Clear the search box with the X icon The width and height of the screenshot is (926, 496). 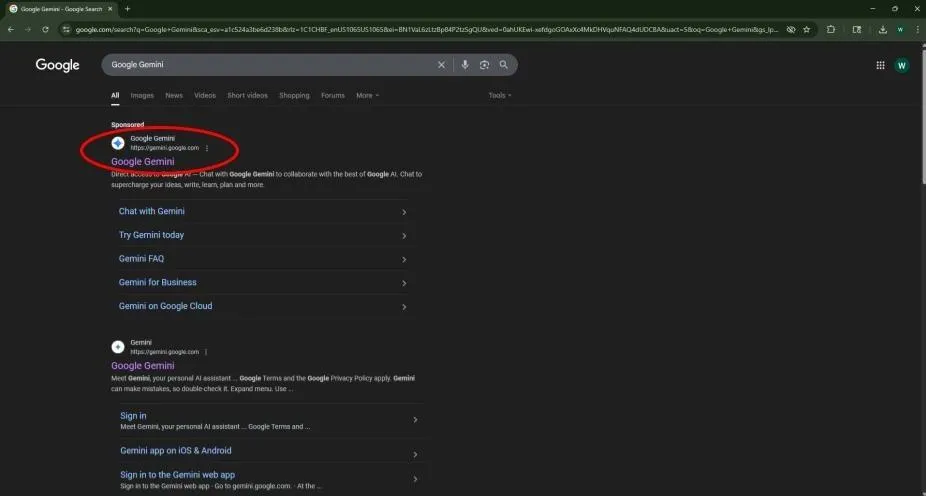(441, 65)
